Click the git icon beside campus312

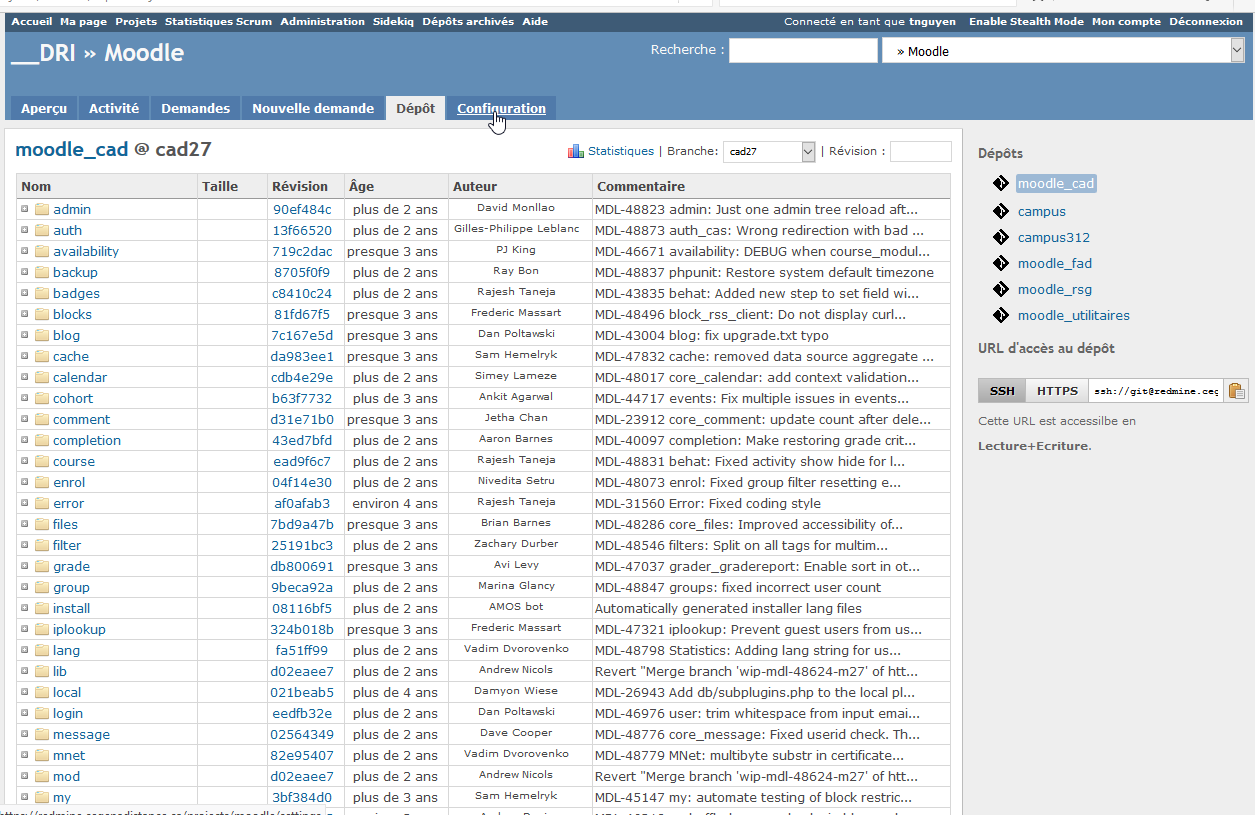(x=1001, y=238)
